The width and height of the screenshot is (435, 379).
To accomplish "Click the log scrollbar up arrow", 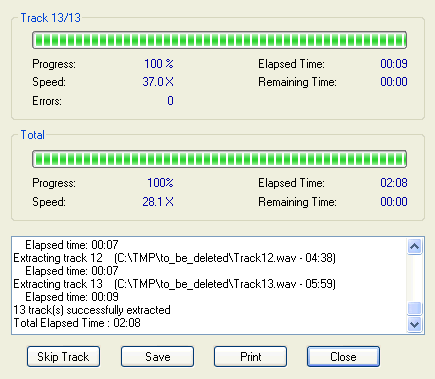I will [x=414, y=247].
